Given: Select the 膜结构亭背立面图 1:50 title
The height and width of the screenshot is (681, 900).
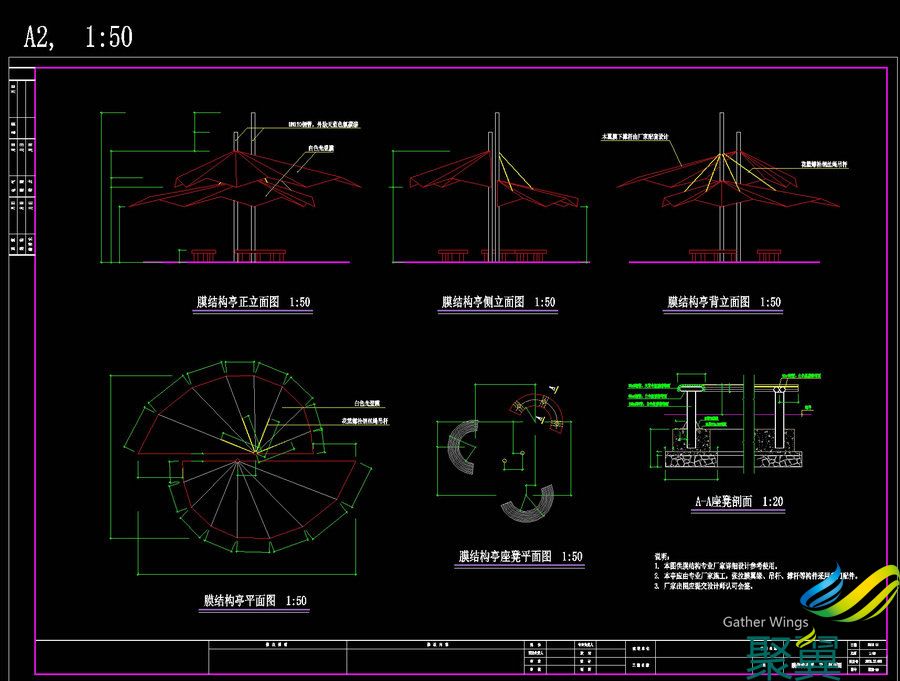Looking at the screenshot, I should click(724, 302).
